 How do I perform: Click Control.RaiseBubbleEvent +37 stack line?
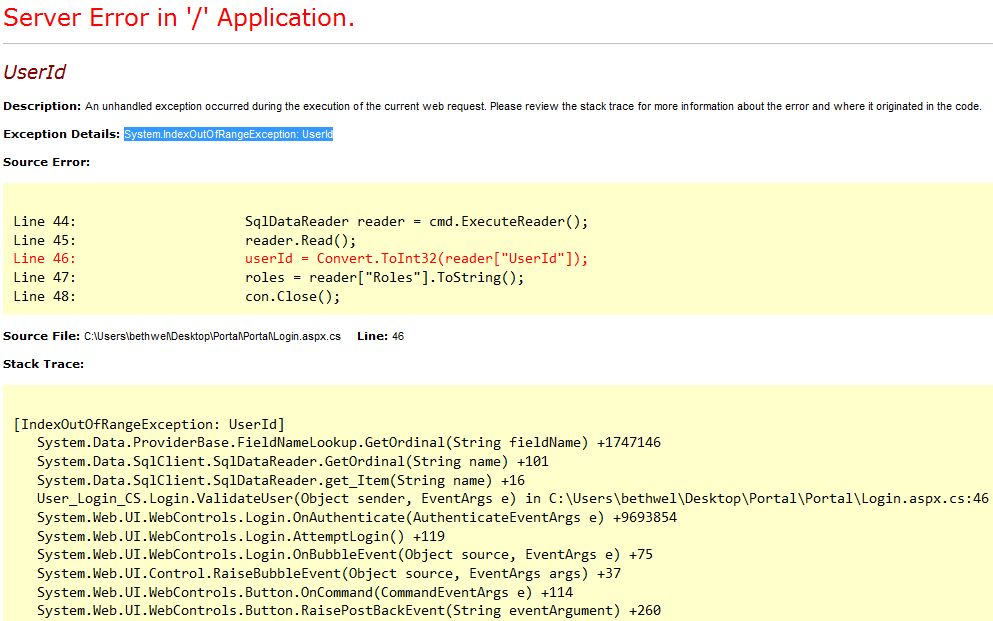(329, 574)
